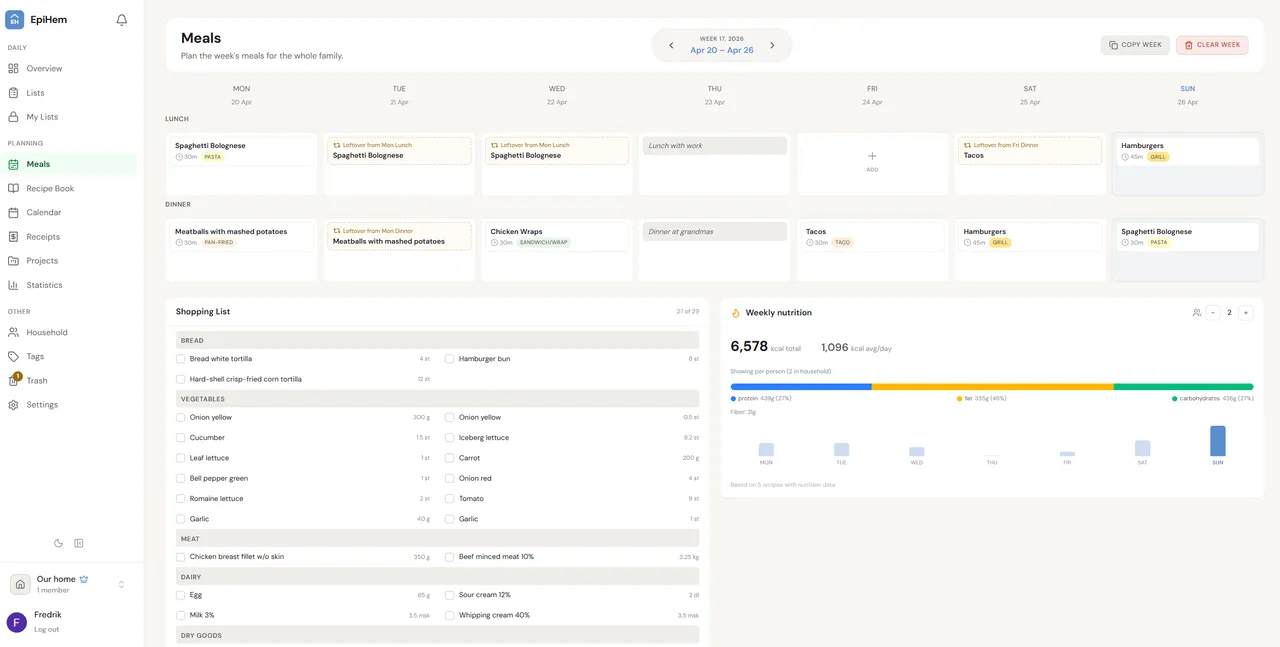Collapse sidebar using panel icon

coord(79,543)
